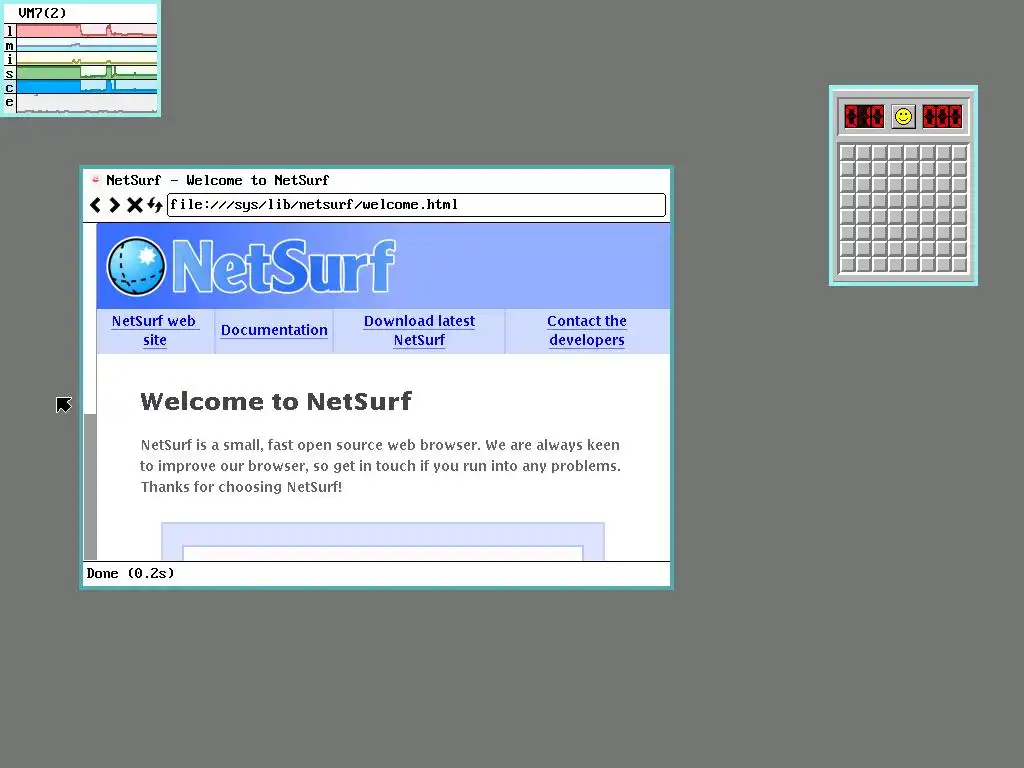Click the NetSurf globe logo
1024x768 pixels.
click(136, 266)
